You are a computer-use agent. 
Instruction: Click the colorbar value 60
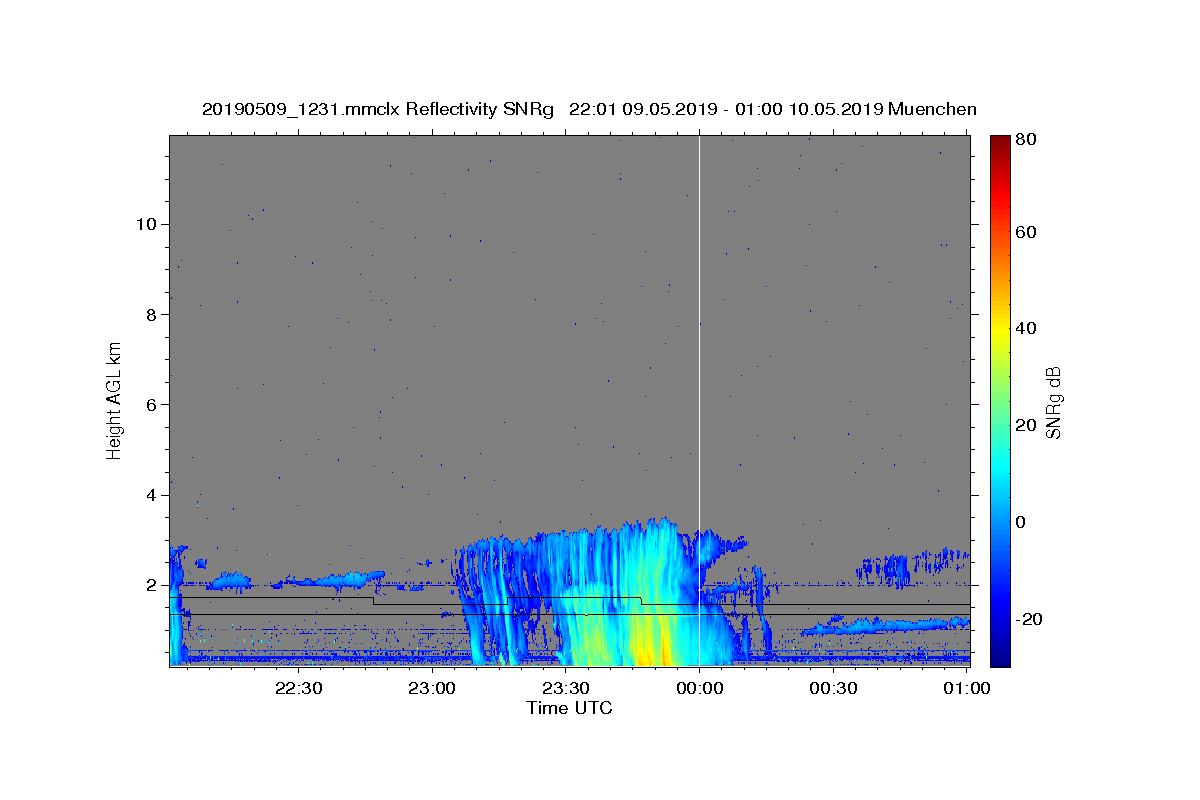(1025, 232)
